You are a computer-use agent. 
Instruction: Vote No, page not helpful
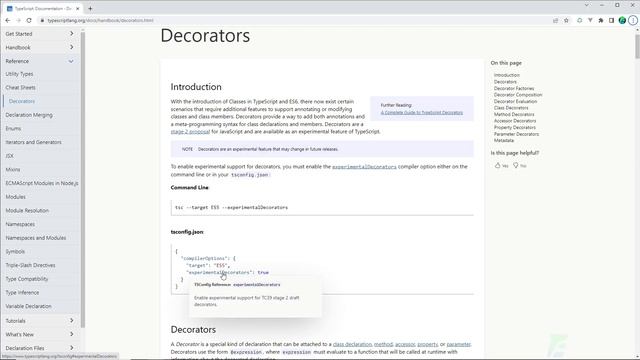pyautogui.click(x=520, y=166)
